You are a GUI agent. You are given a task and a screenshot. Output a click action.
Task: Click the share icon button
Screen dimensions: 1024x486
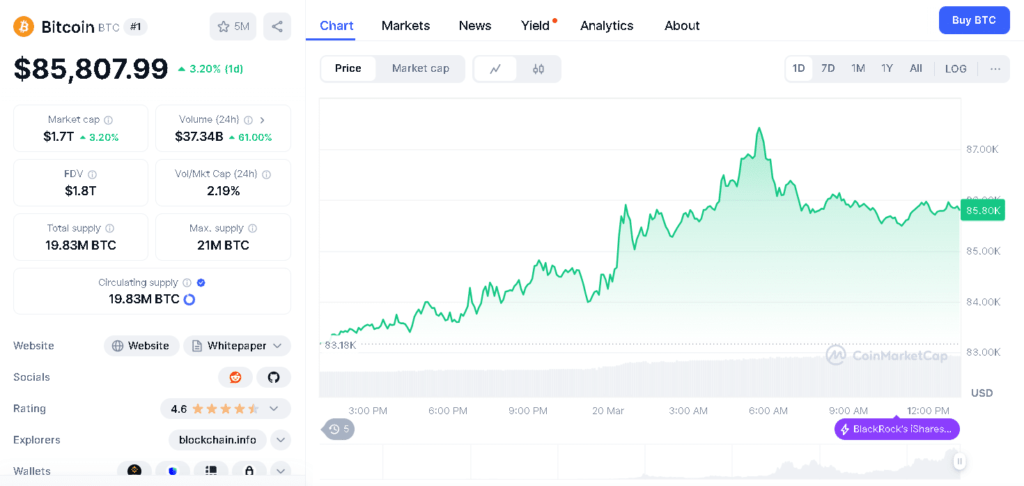click(277, 27)
